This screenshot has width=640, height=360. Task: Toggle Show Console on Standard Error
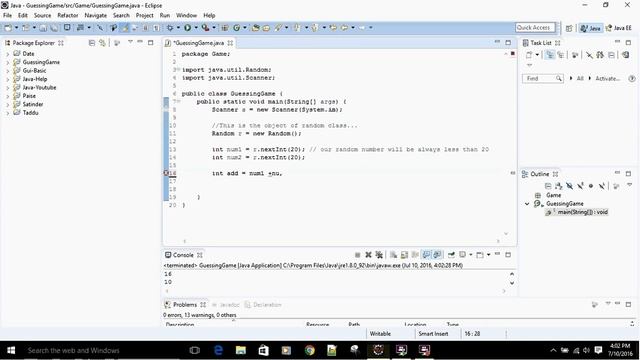[x=437, y=255]
